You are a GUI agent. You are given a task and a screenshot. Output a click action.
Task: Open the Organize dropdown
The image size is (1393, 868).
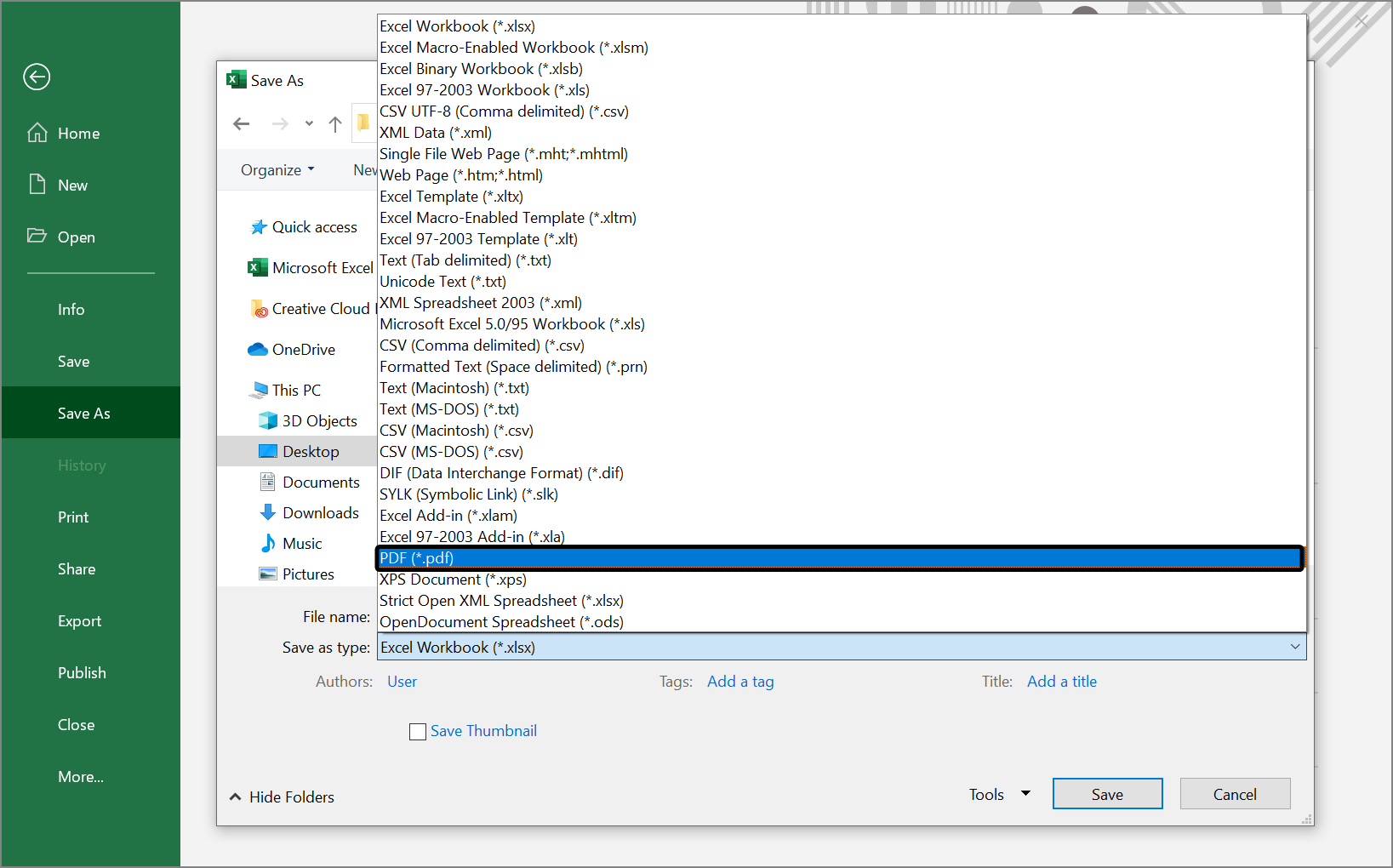pos(277,169)
